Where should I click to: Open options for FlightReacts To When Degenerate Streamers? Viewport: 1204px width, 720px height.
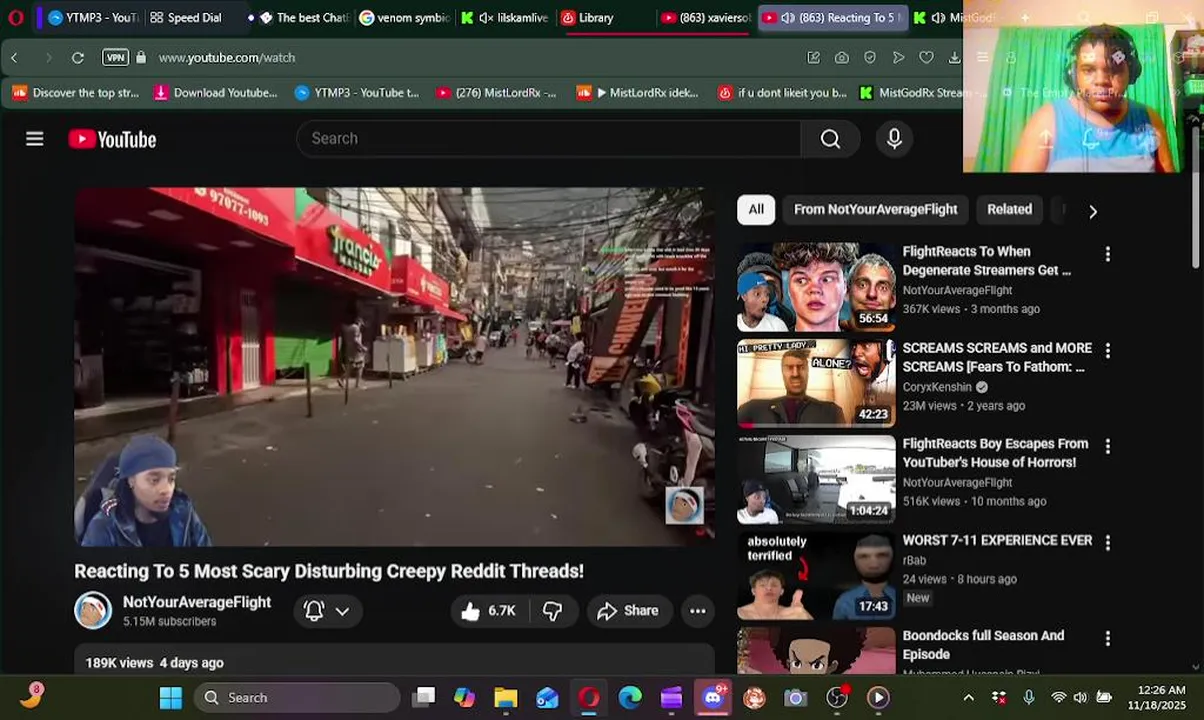click(x=1107, y=254)
